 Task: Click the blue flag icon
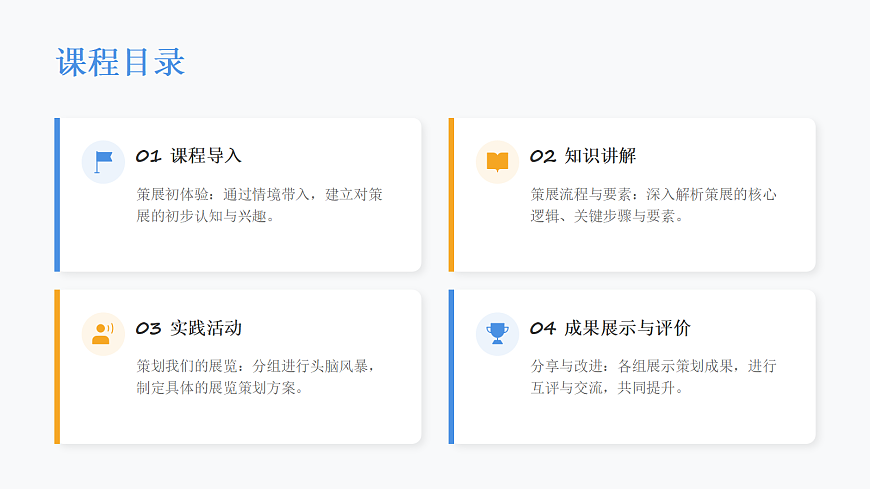(x=103, y=161)
